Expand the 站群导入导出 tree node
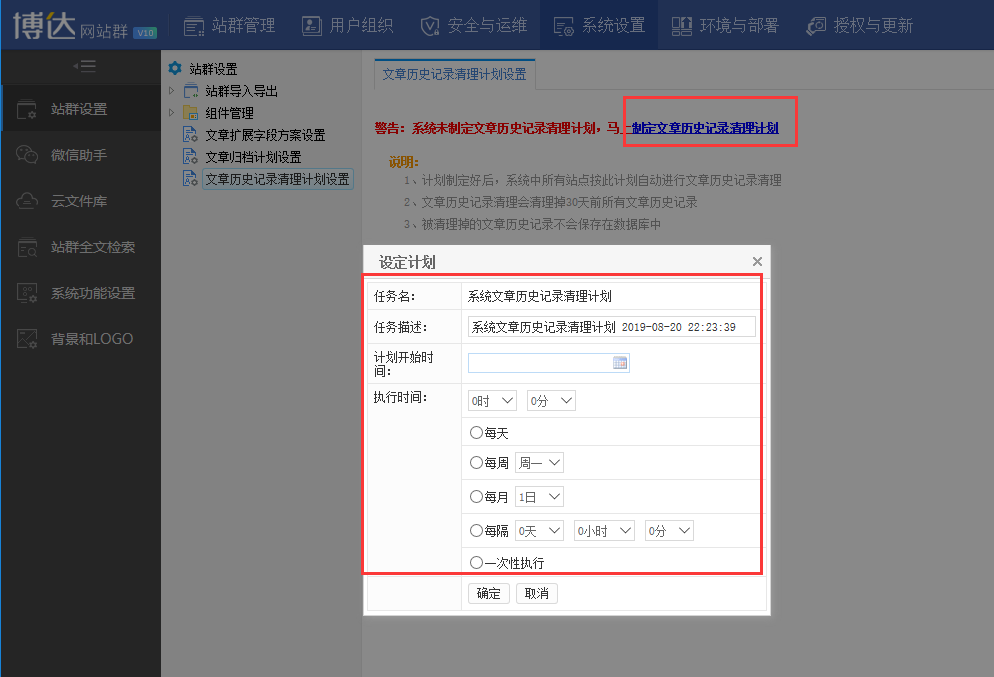Image resolution: width=994 pixels, height=677 pixels. 171,91
